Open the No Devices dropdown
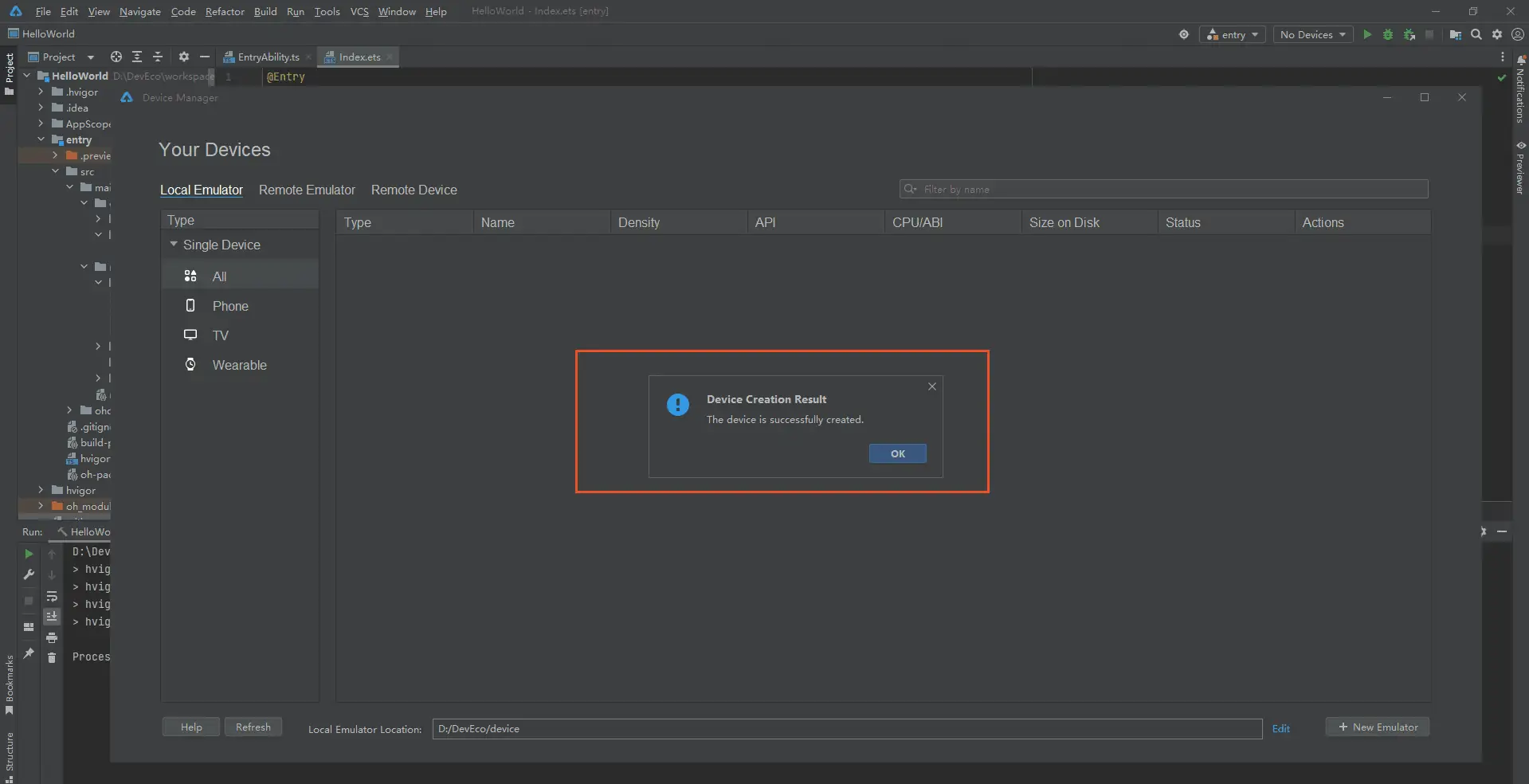Screen dimensions: 1529x784 tap(1312, 34)
